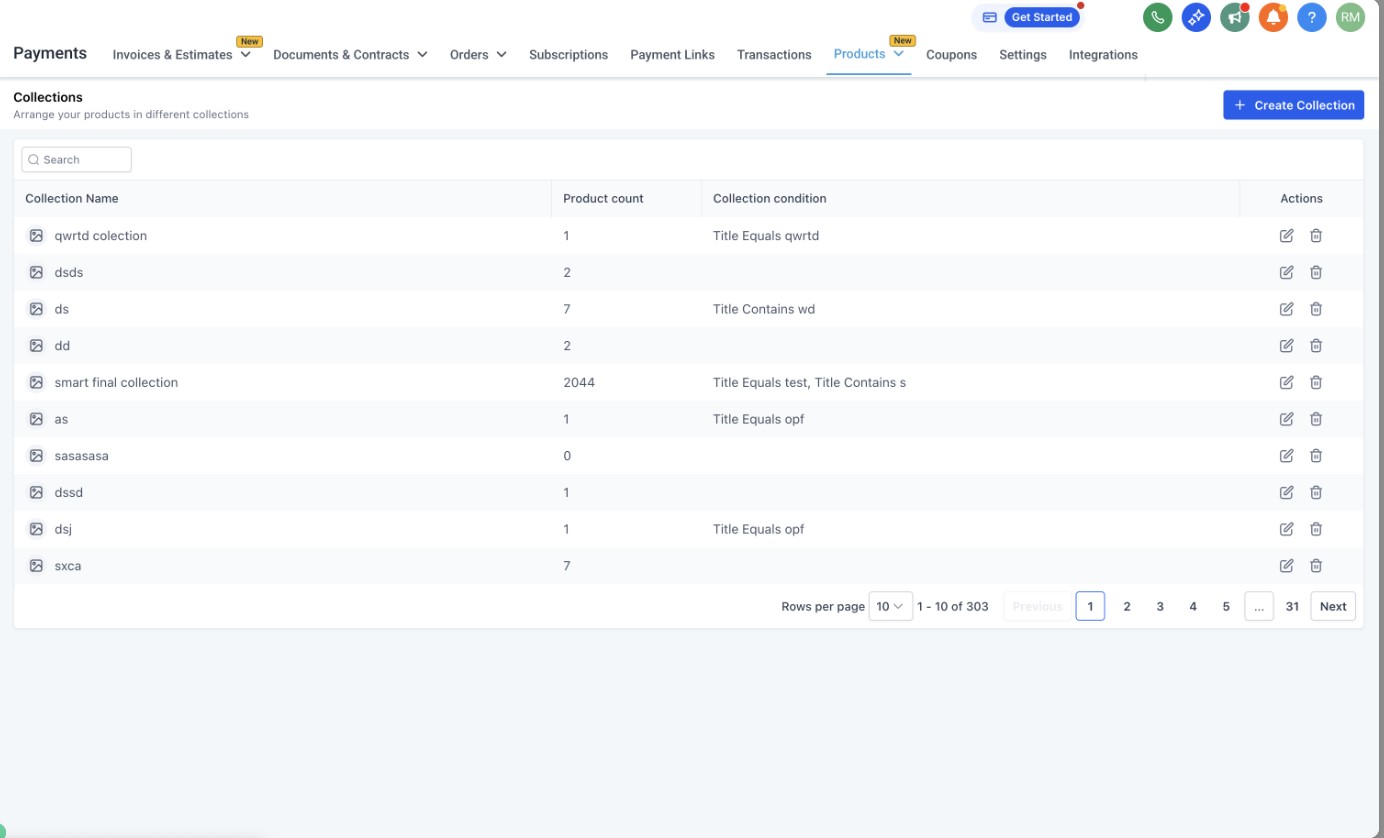Edit the as collection
Image resolution: width=1384 pixels, height=838 pixels.
coord(1287,419)
